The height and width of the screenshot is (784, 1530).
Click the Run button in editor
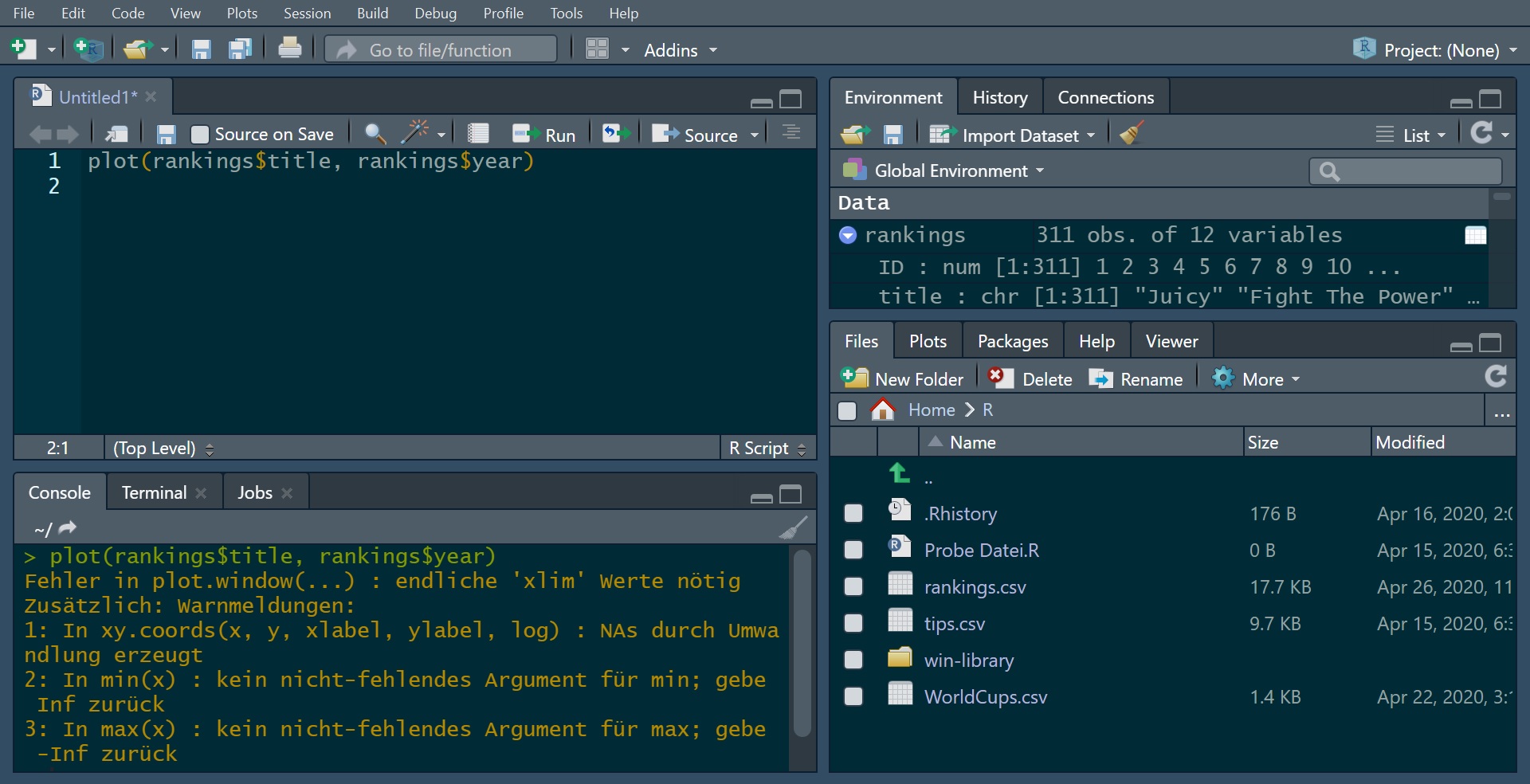coord(545,135)
